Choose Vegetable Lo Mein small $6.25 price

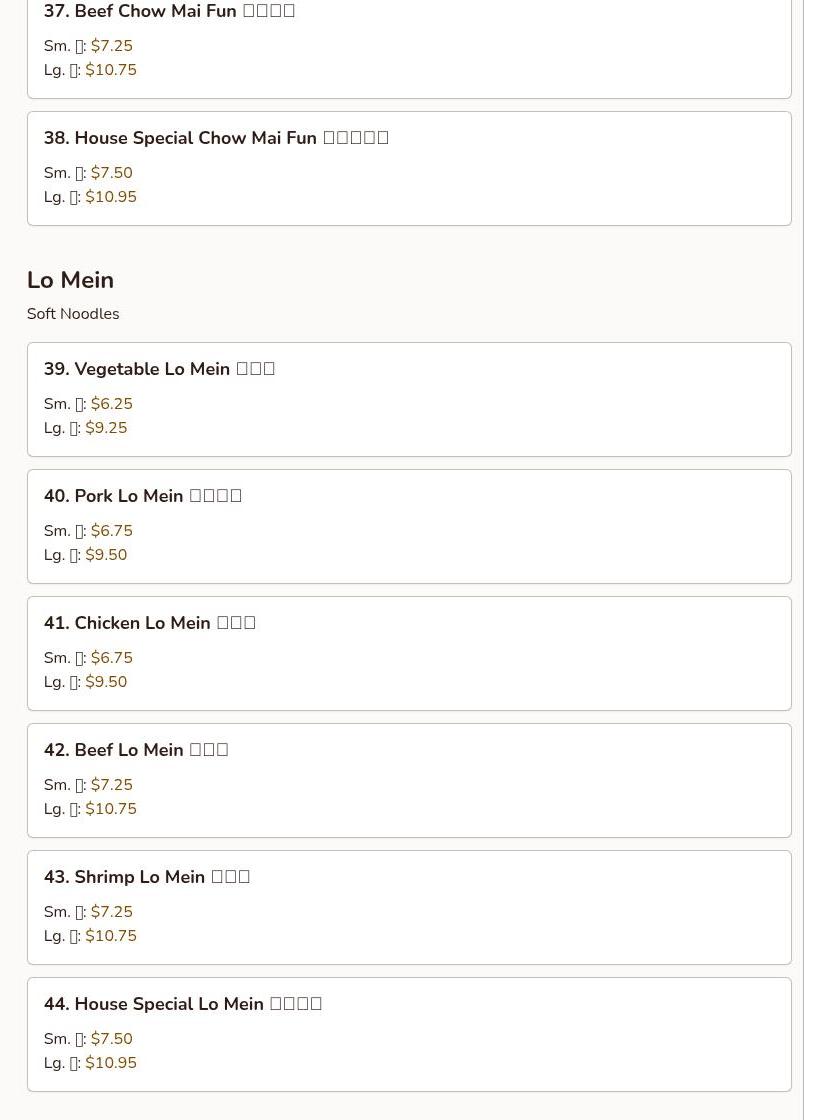(x=111, y=404)
